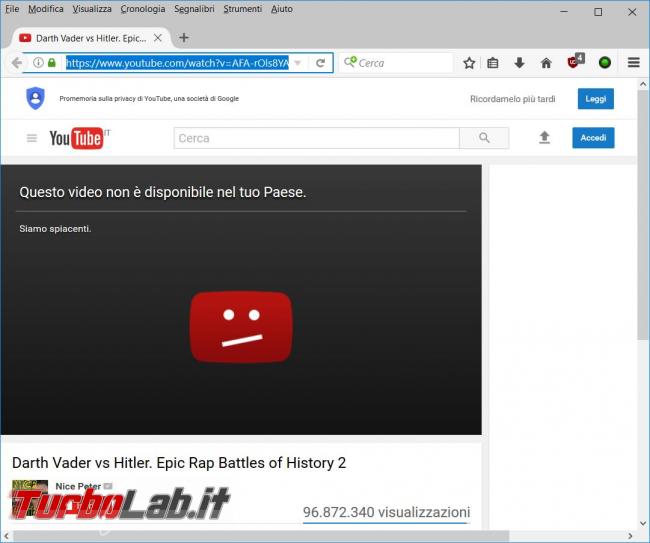Maximize the browser window

[x=598, y=12]
